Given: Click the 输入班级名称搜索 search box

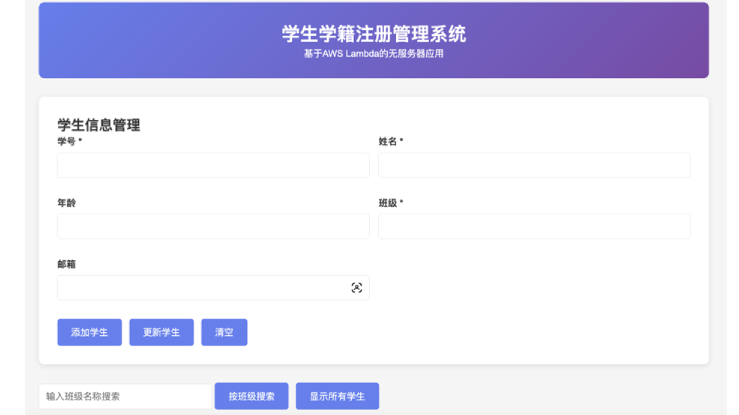Looking at the screenshot, I should pyautogui.click(x=125, y=396).
